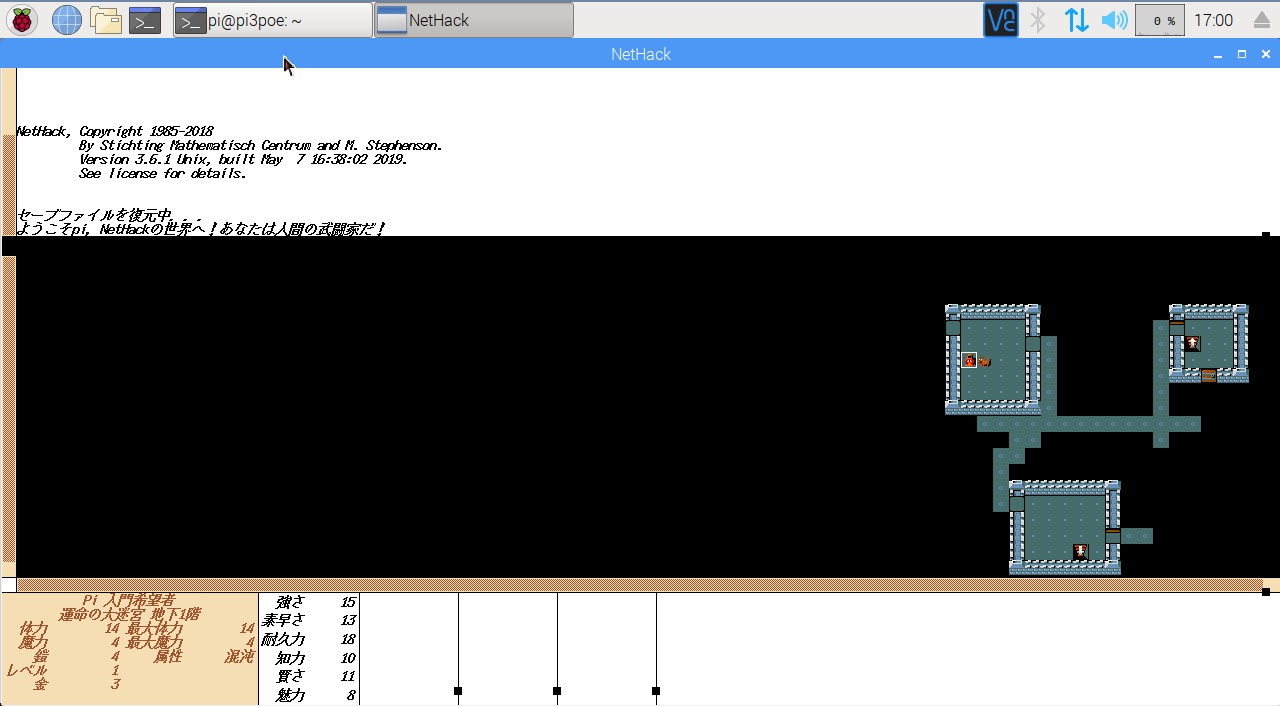Open the Raspberry Pi applications menu

(x=20, y=19)
